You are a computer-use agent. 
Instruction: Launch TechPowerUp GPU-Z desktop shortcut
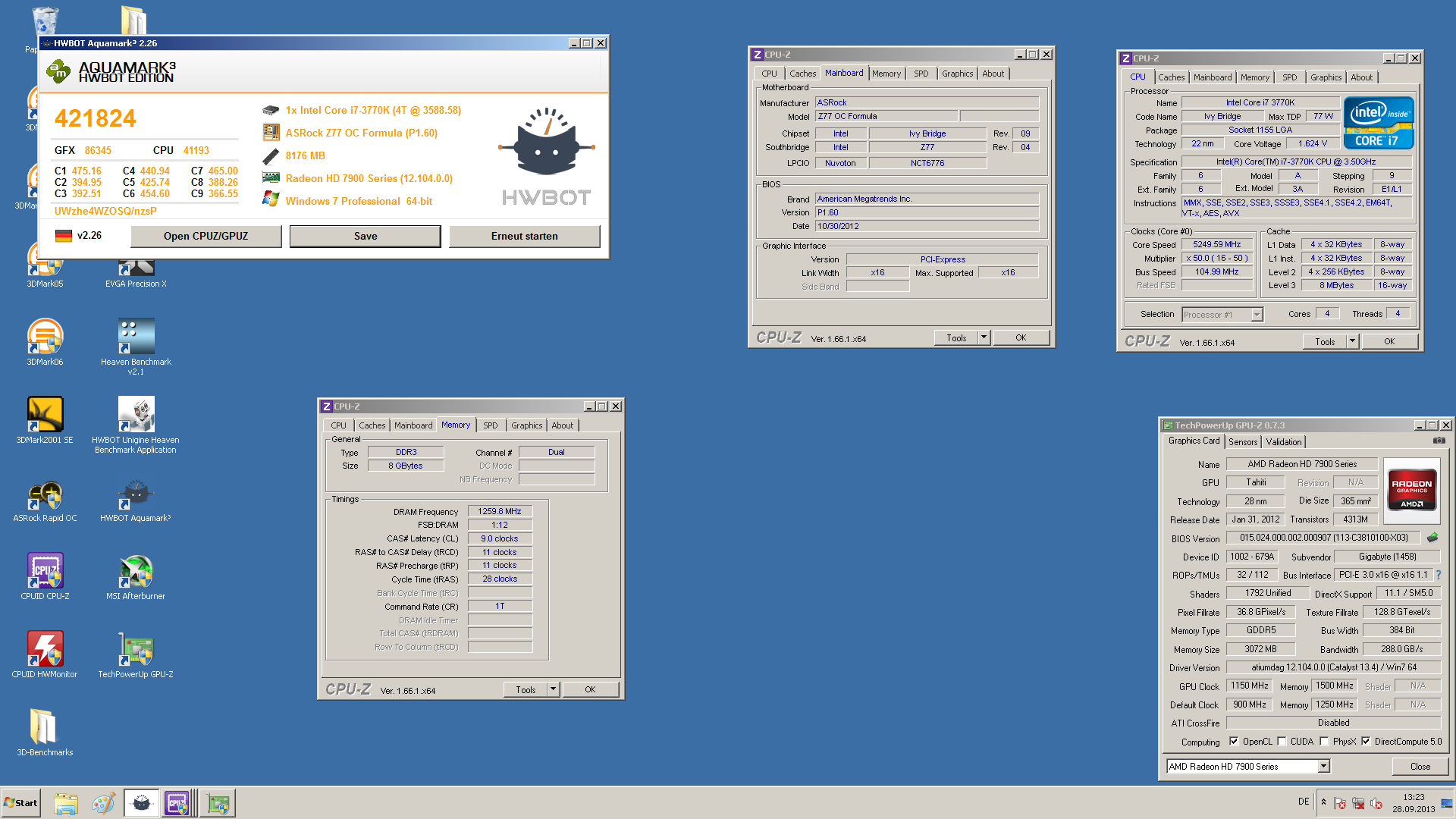136,654
